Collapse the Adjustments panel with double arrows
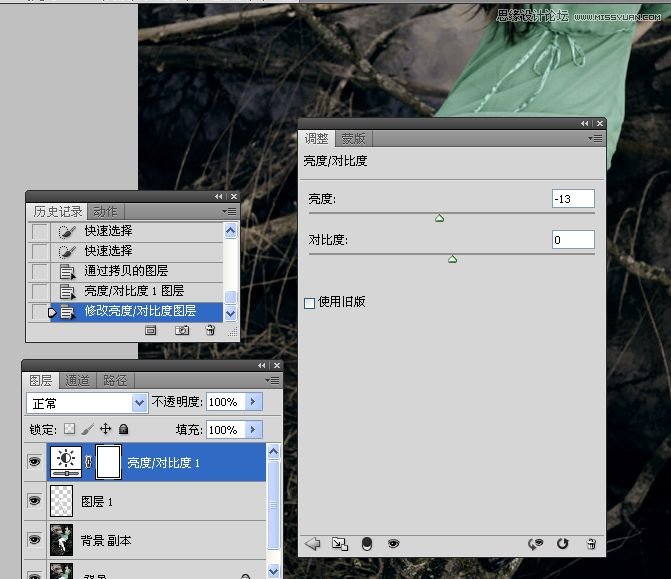Screen dimensions: 671x579 pos(585,123)
